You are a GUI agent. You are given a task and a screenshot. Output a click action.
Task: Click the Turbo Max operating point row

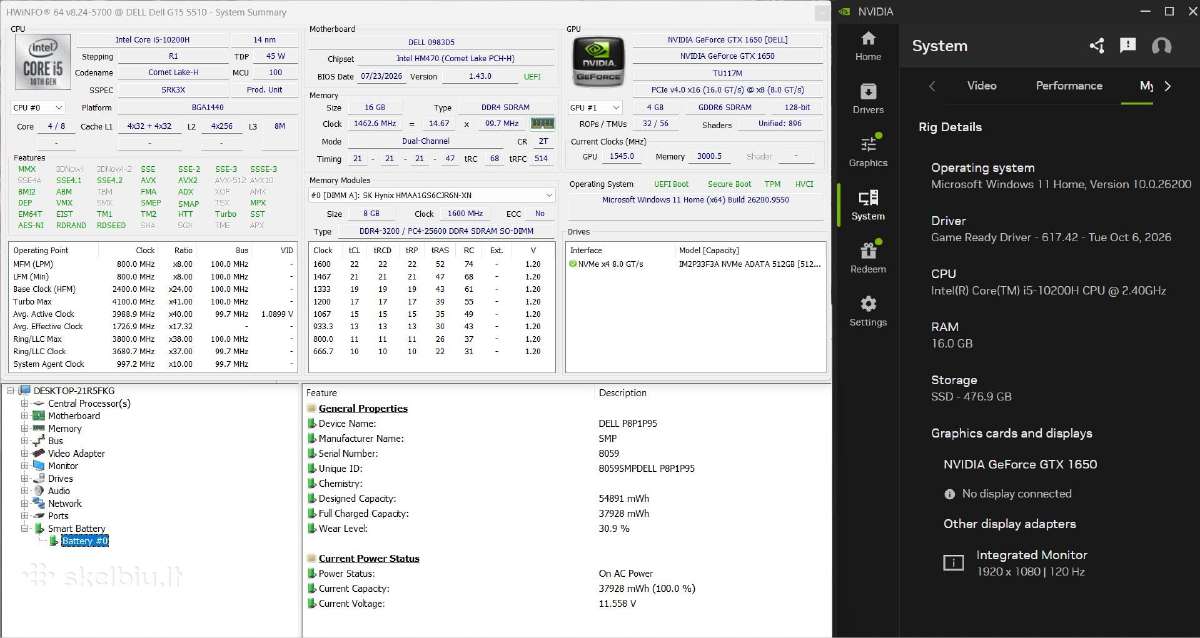[154, 301]
